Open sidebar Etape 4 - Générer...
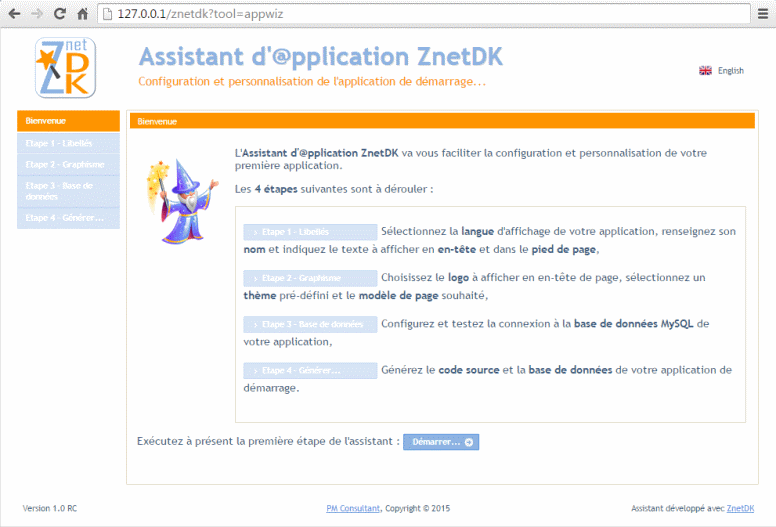The height and width of the screenshot is (527, 776). 68,218
